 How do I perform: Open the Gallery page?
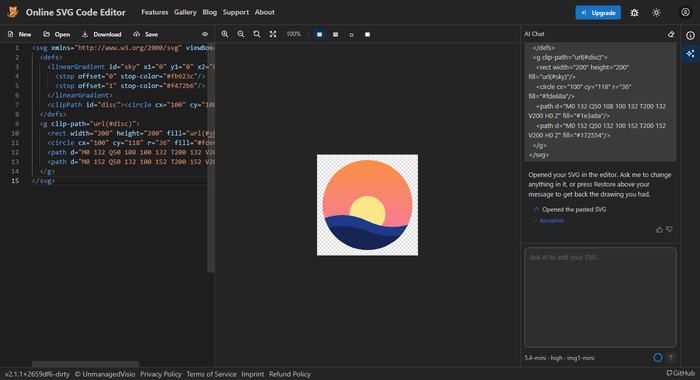click(x=185, y=12)
